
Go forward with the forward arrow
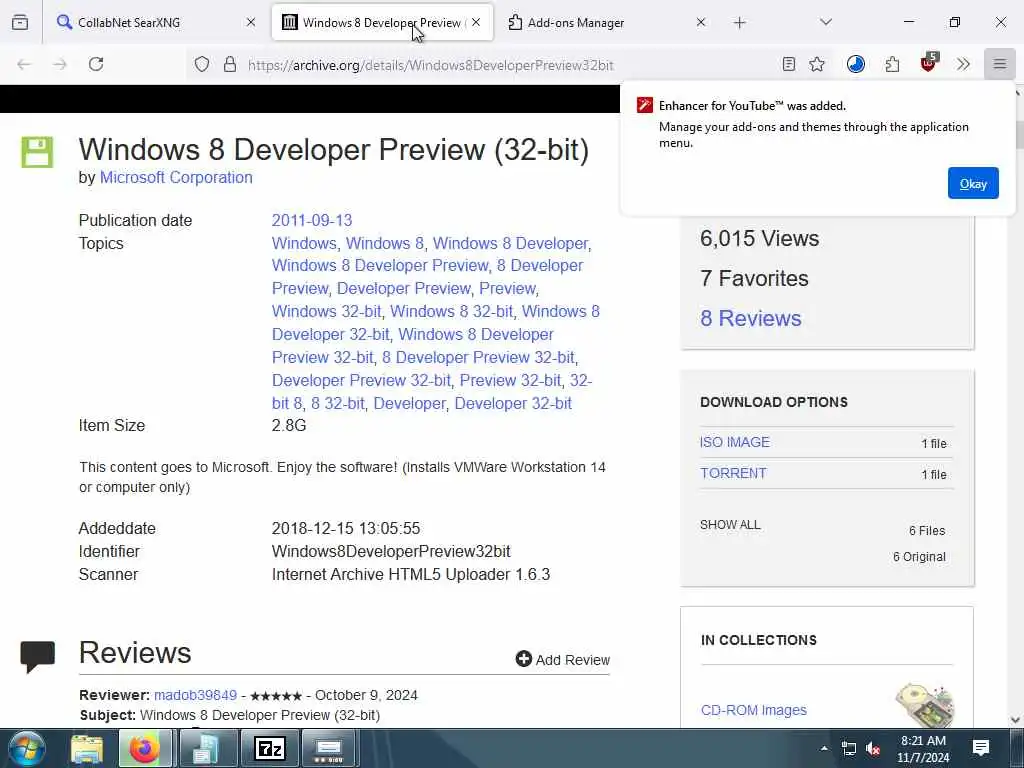tap(60, 64)
